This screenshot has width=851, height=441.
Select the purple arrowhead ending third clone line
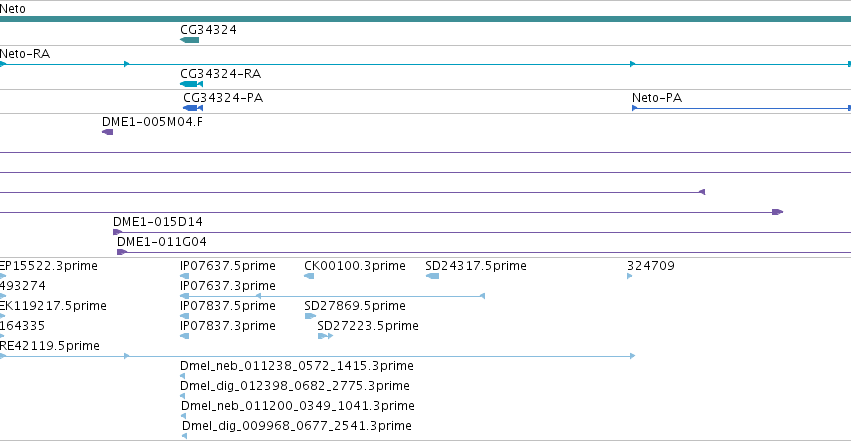click(x=702, y=192)
